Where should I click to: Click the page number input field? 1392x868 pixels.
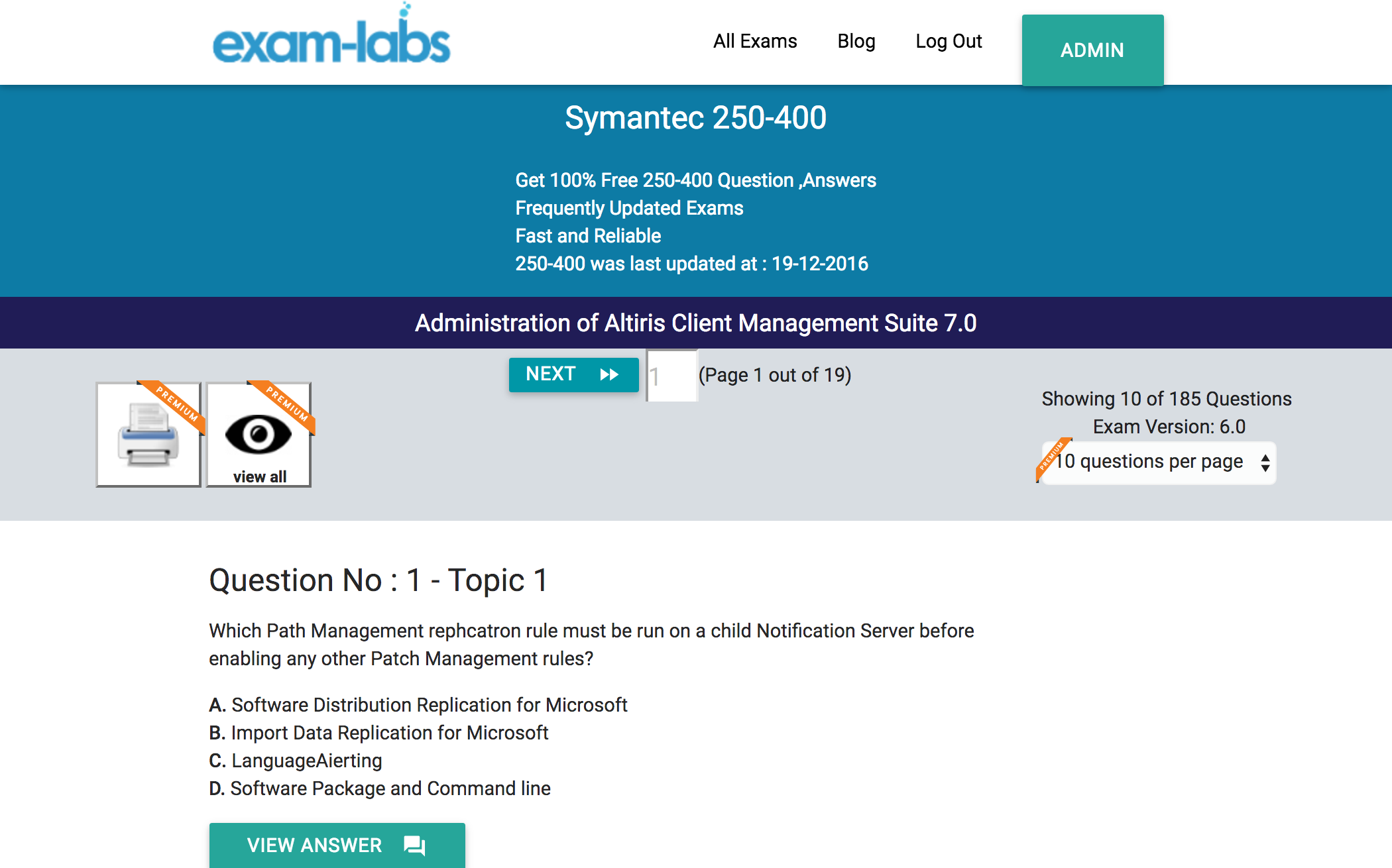pos(671,376)
